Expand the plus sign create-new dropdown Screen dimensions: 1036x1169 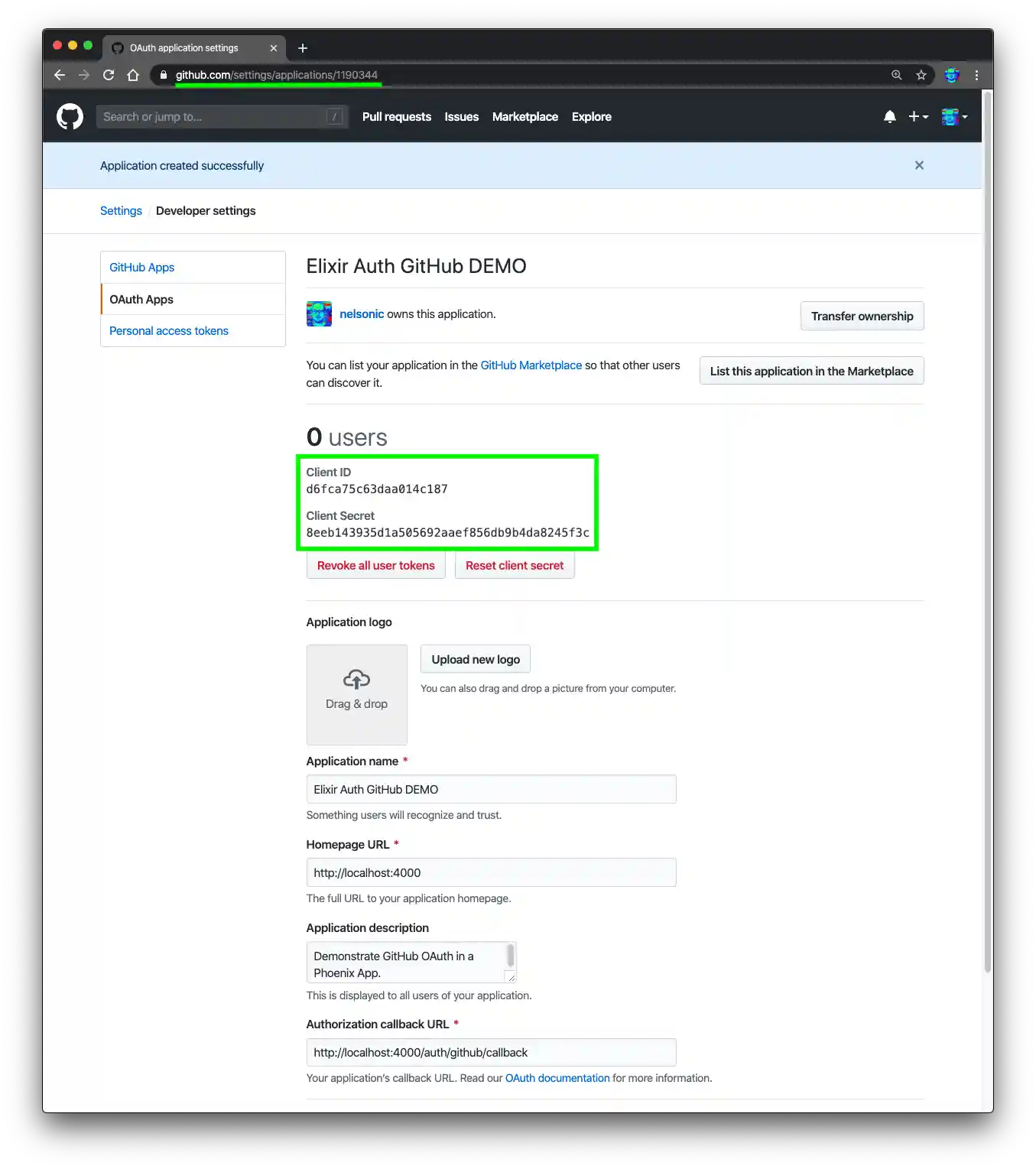(x=917, y=116)
